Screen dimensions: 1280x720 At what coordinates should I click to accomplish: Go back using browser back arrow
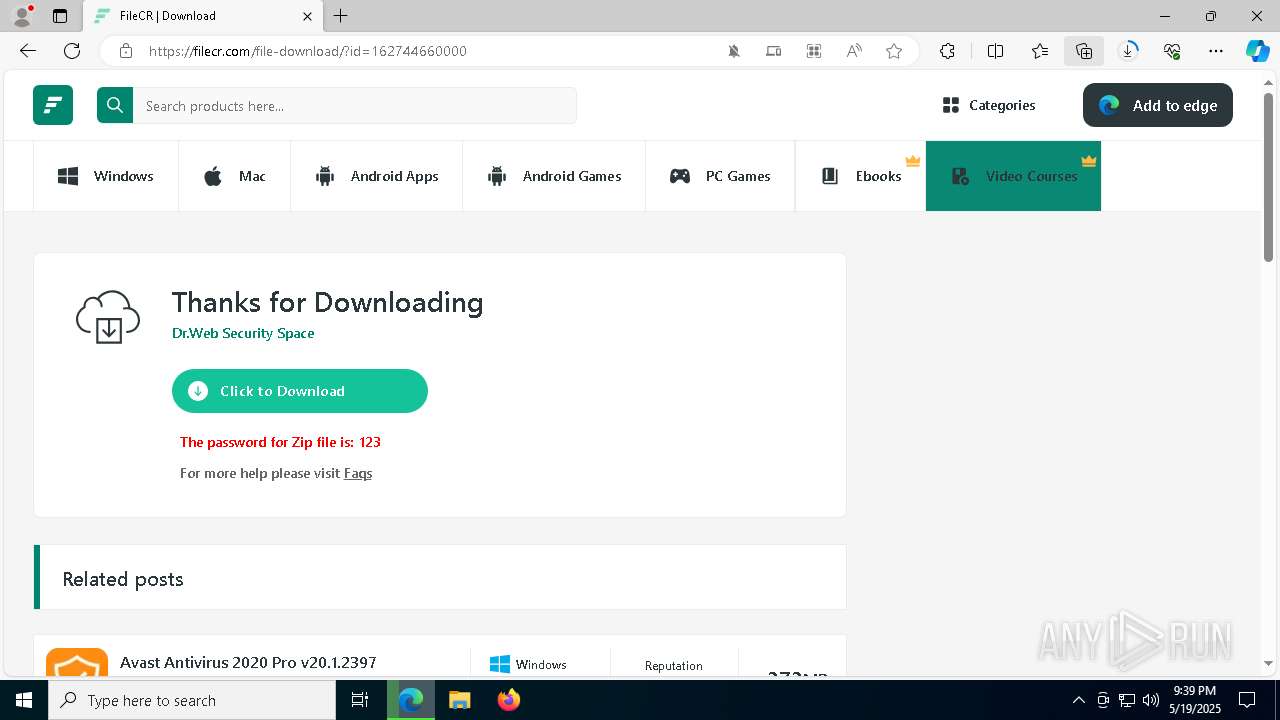(28, 51)
